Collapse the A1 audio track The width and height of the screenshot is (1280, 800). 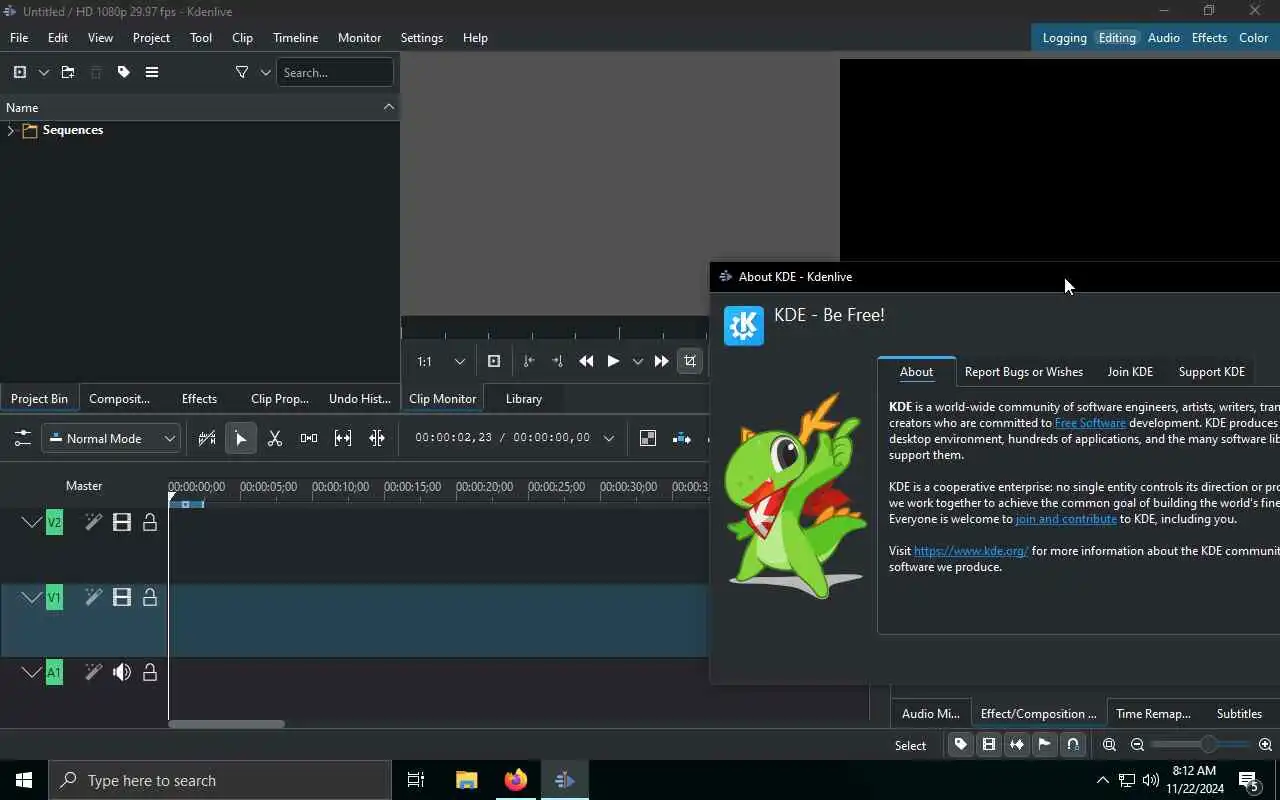[32, 672]
